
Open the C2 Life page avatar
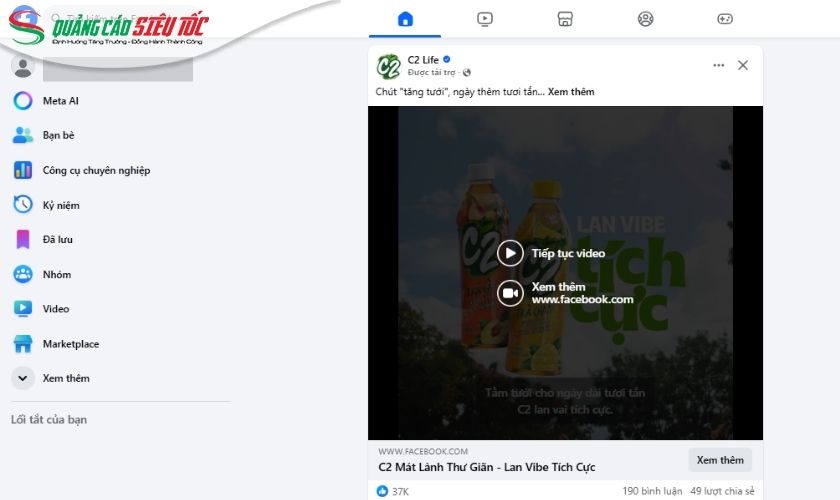(x=388, y=66)
